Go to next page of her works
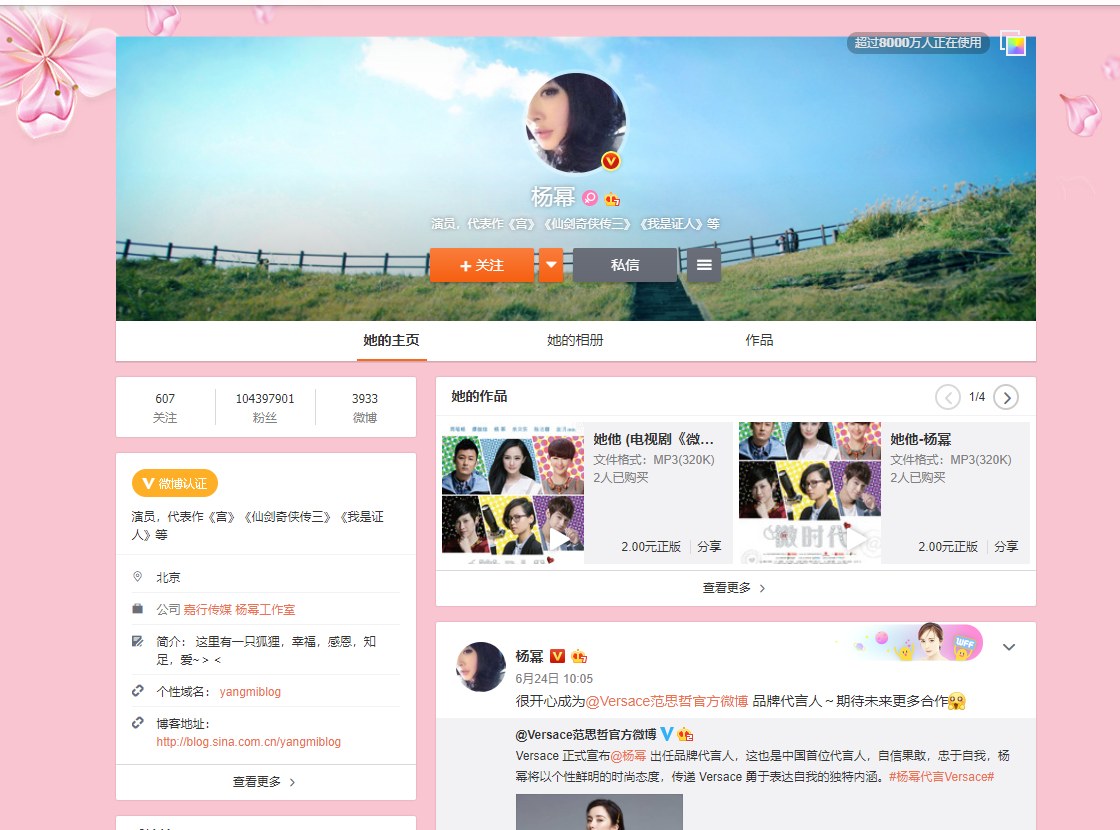Viewport: 1120px width, 830px height. pyautogui.click(x=1006, y=398)
